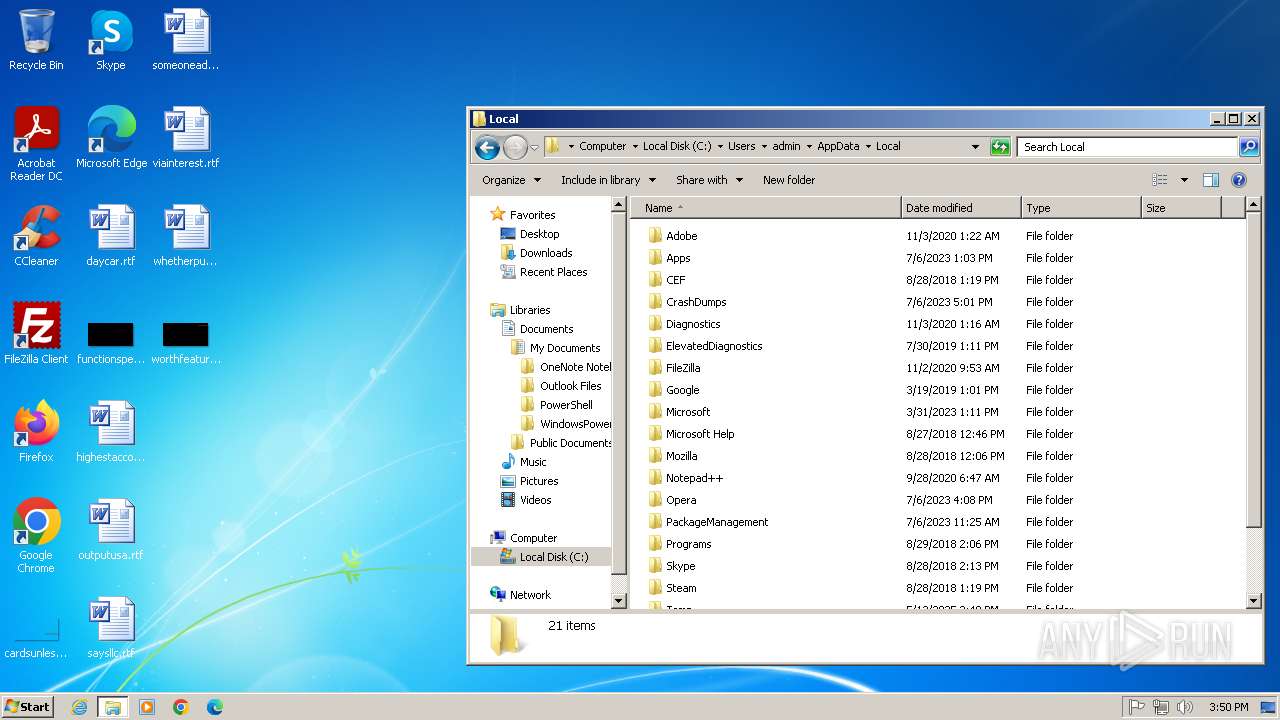Screen dimensions: 1280x720
Task: Click the Explorer Back navigation button
Action: click(487, 147)
